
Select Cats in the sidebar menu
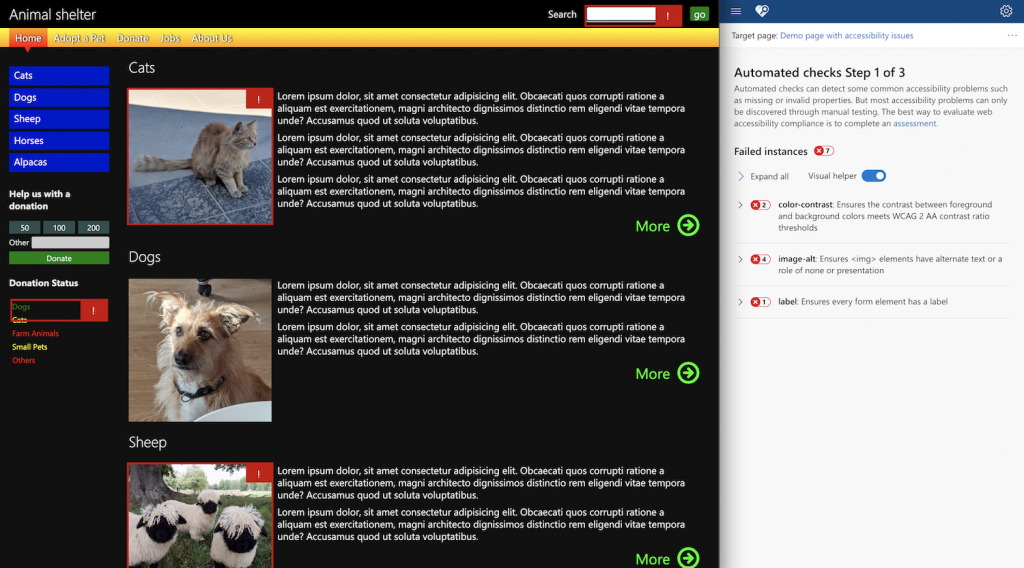pos(59,76)
